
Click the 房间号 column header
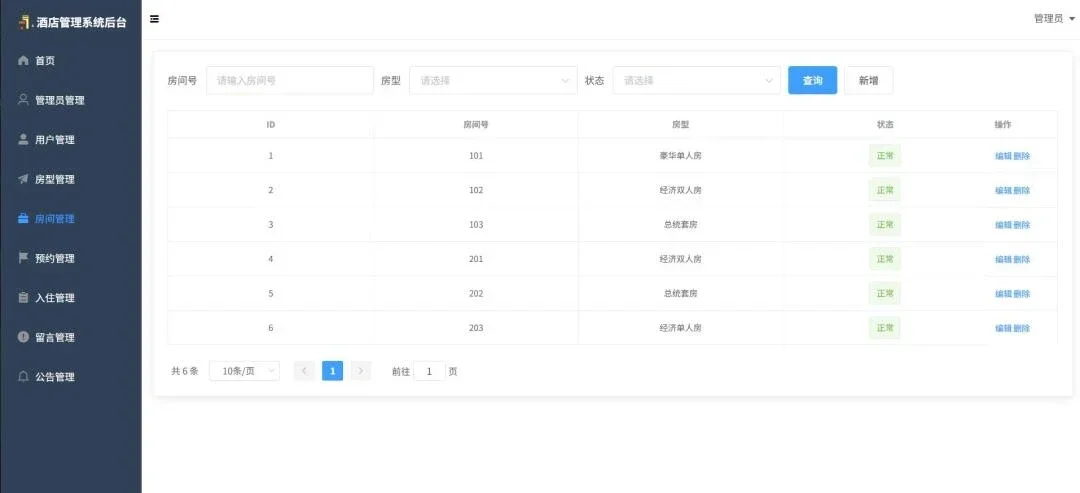pyautogui.click(x=476, y=125)
